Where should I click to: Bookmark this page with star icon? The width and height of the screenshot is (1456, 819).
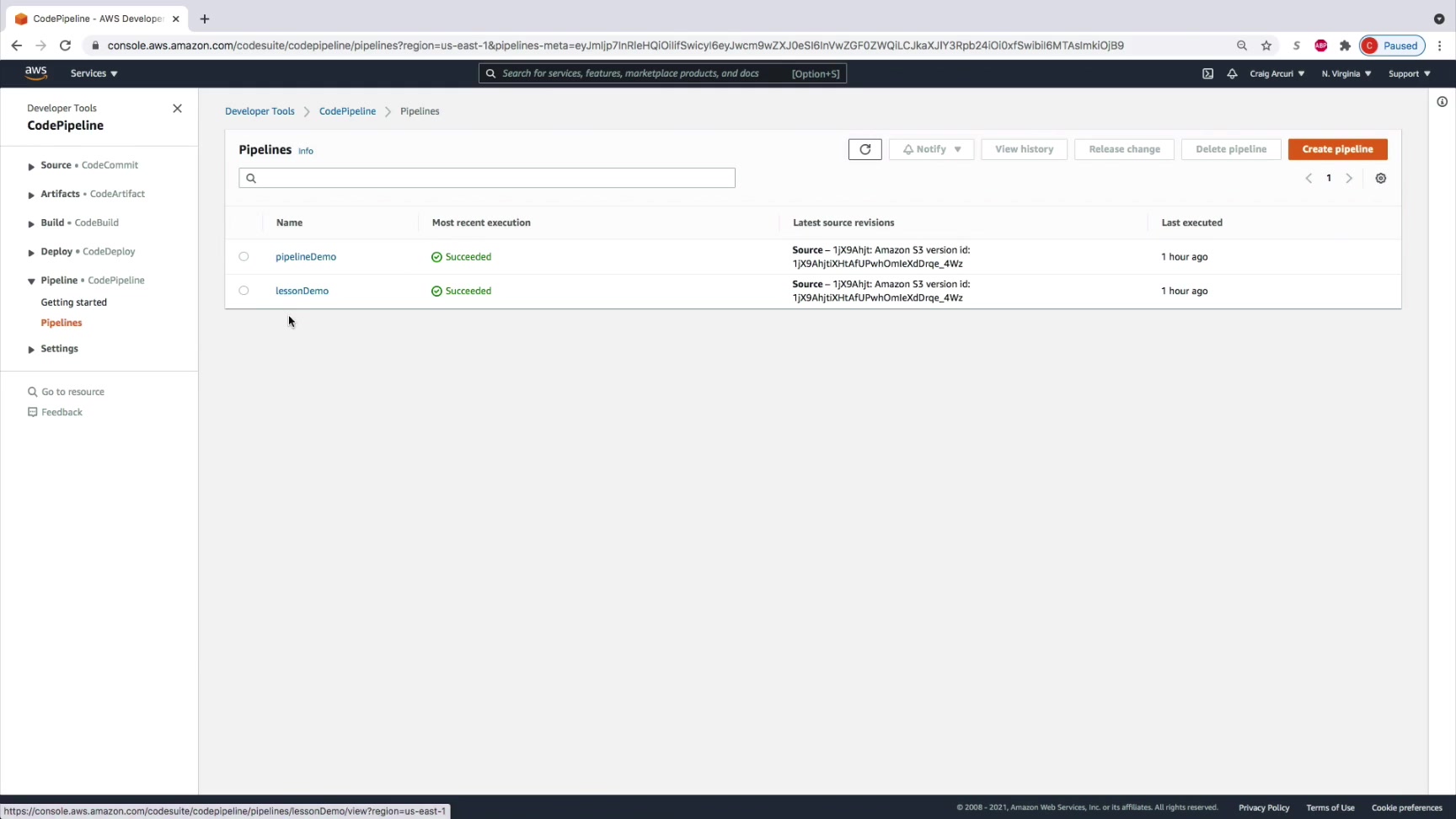[x=1266, y=45]
